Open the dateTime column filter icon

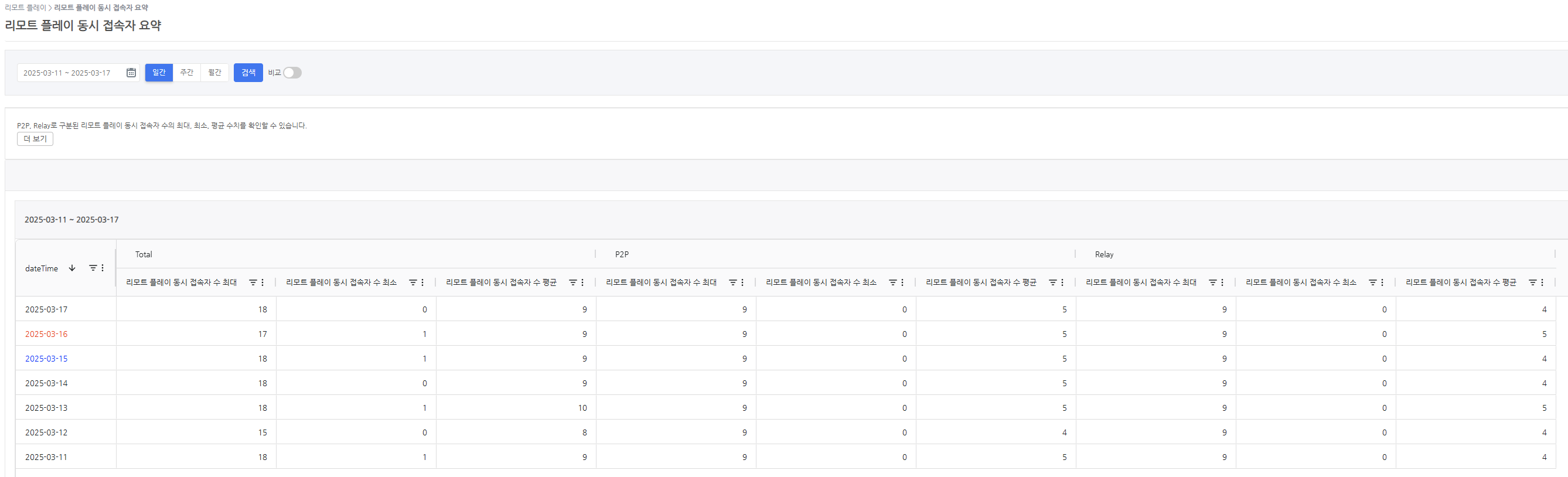[93, 268]
